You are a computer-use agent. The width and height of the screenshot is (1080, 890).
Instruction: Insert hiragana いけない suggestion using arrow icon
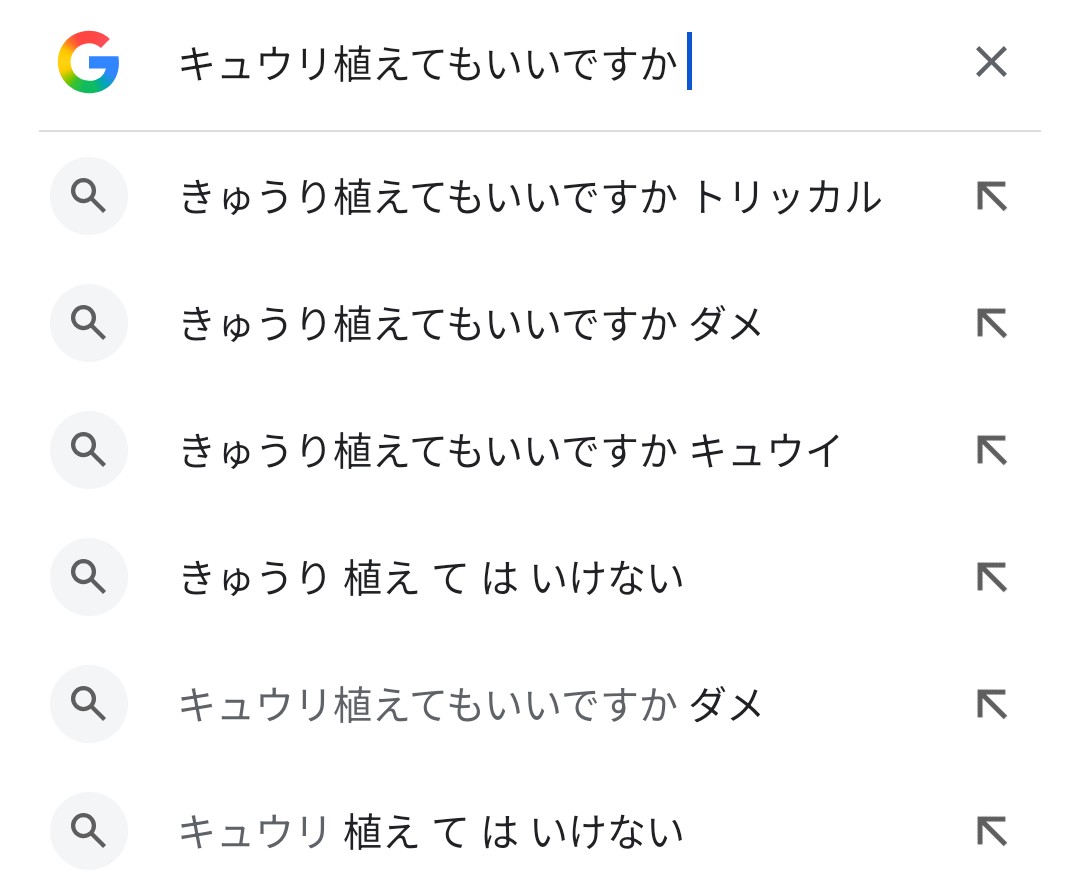(991, 578)
